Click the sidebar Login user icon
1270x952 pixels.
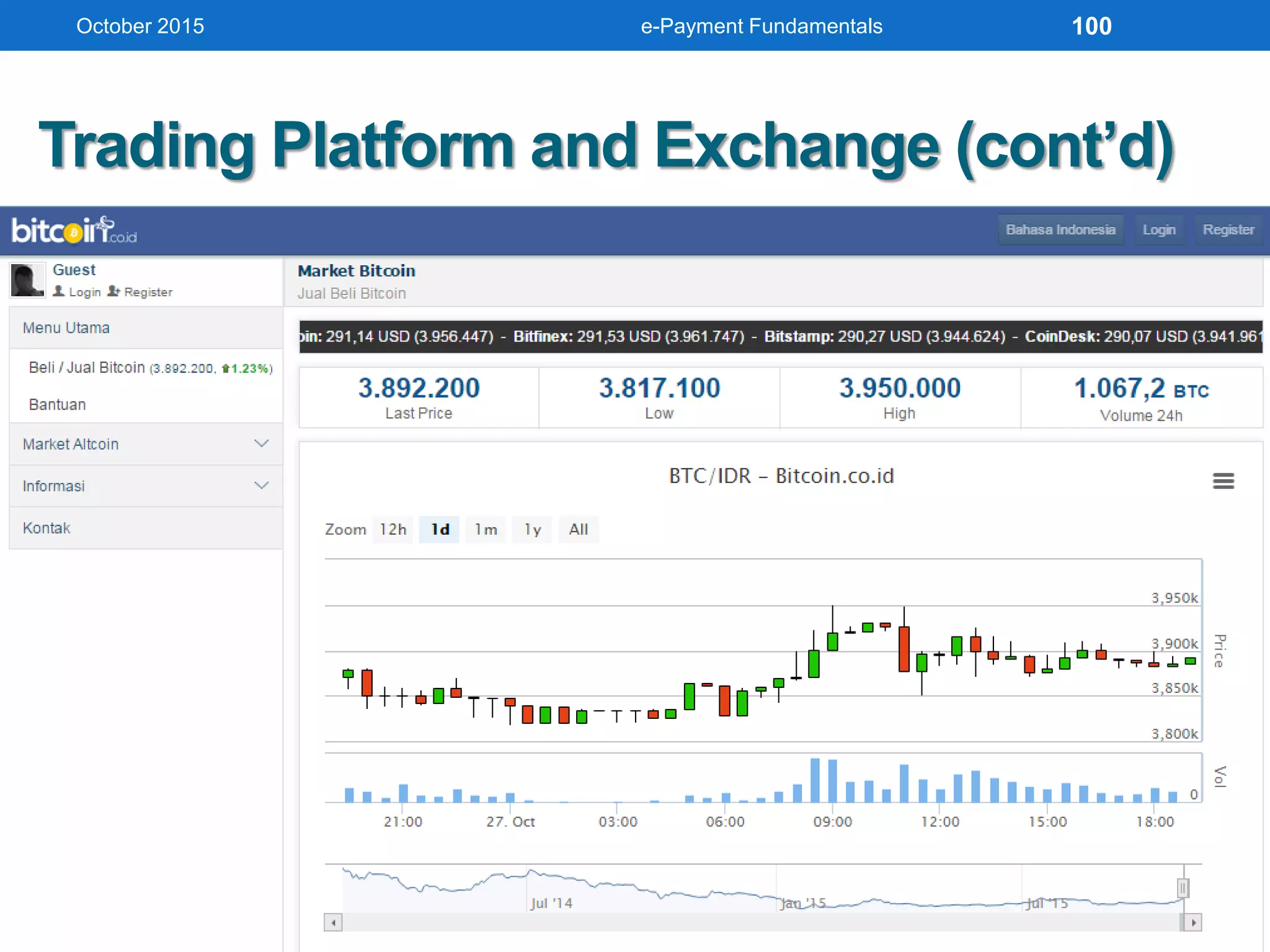click(x=59, y=291)
